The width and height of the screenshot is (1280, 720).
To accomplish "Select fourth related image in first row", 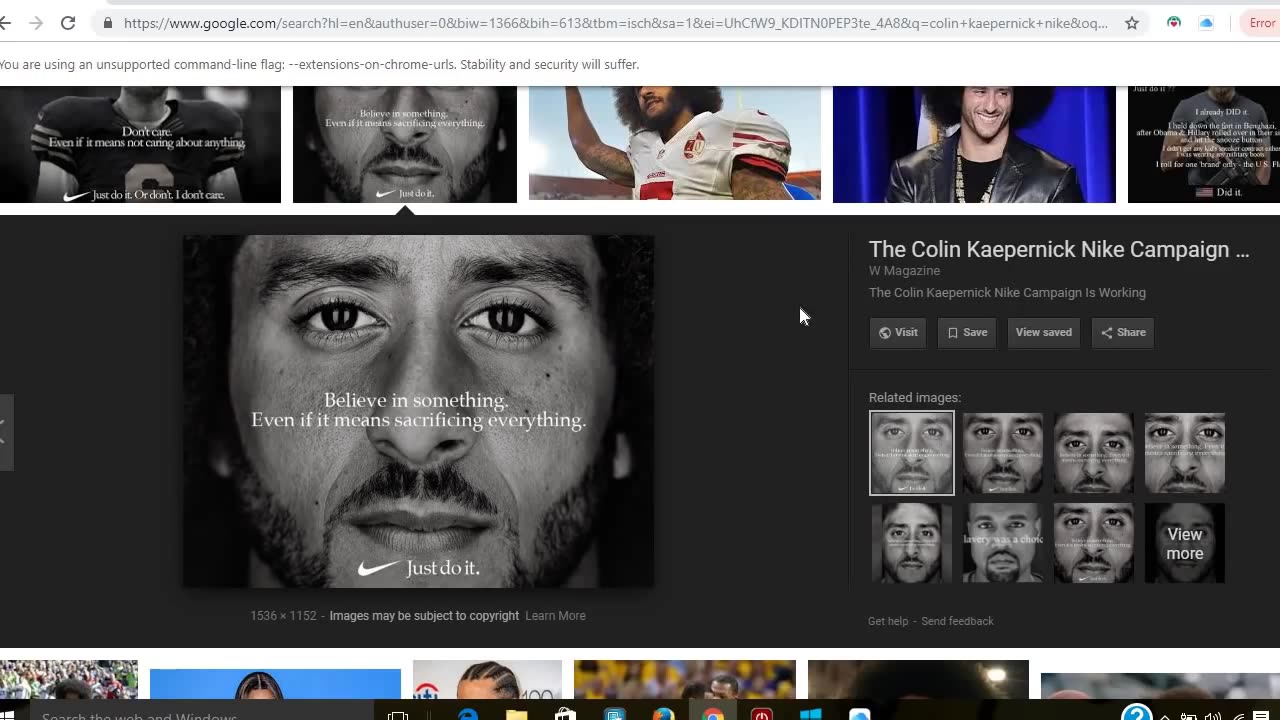I will 1185,453.
